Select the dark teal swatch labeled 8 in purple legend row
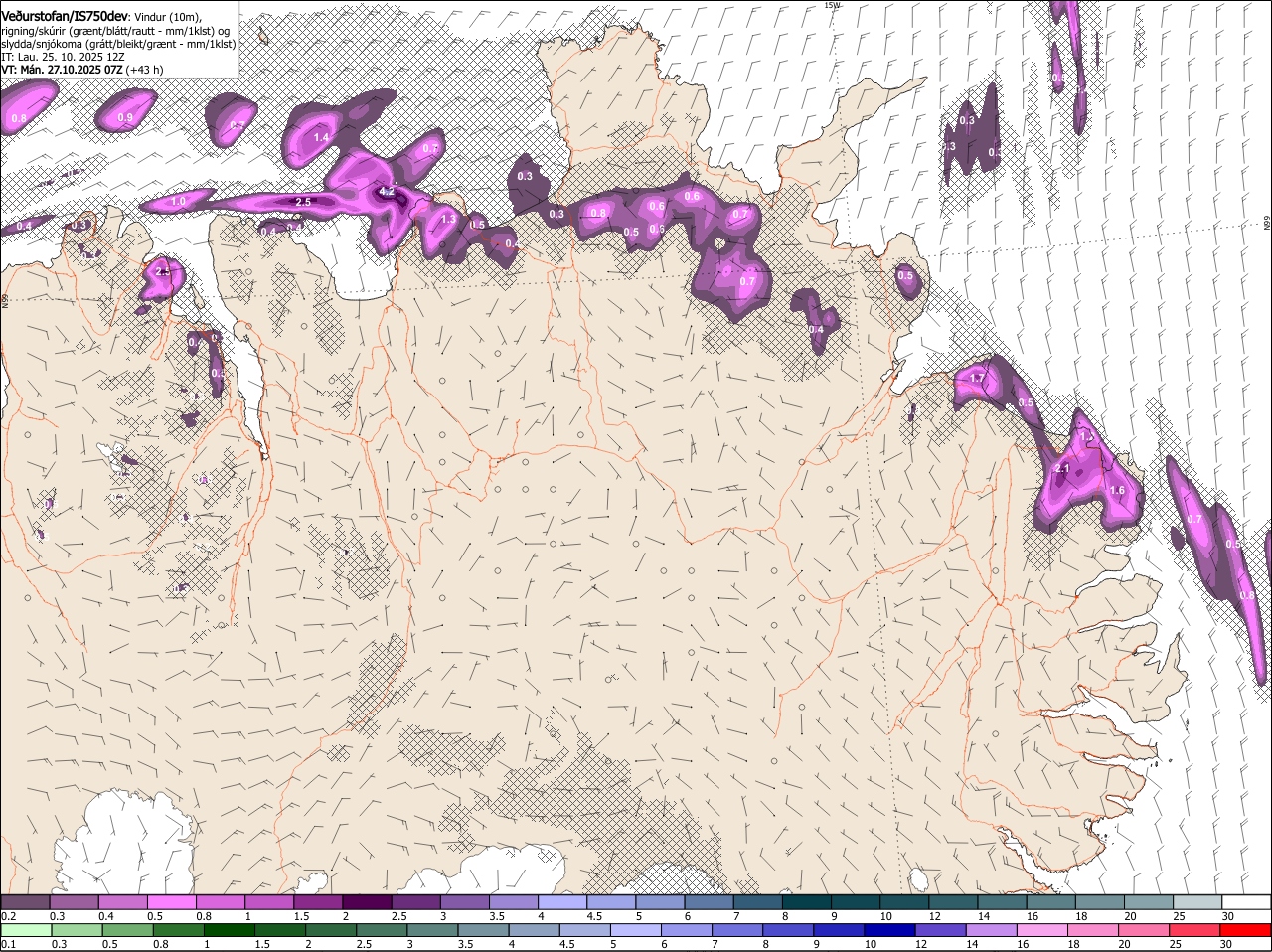The height and width of the screenshot is (952, 1272). pos(809,902)
